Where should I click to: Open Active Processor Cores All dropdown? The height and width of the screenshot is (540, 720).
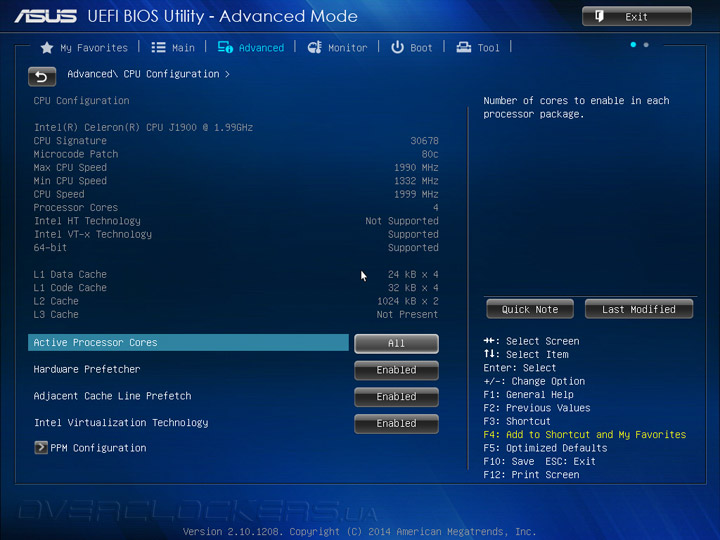[396, 343]
